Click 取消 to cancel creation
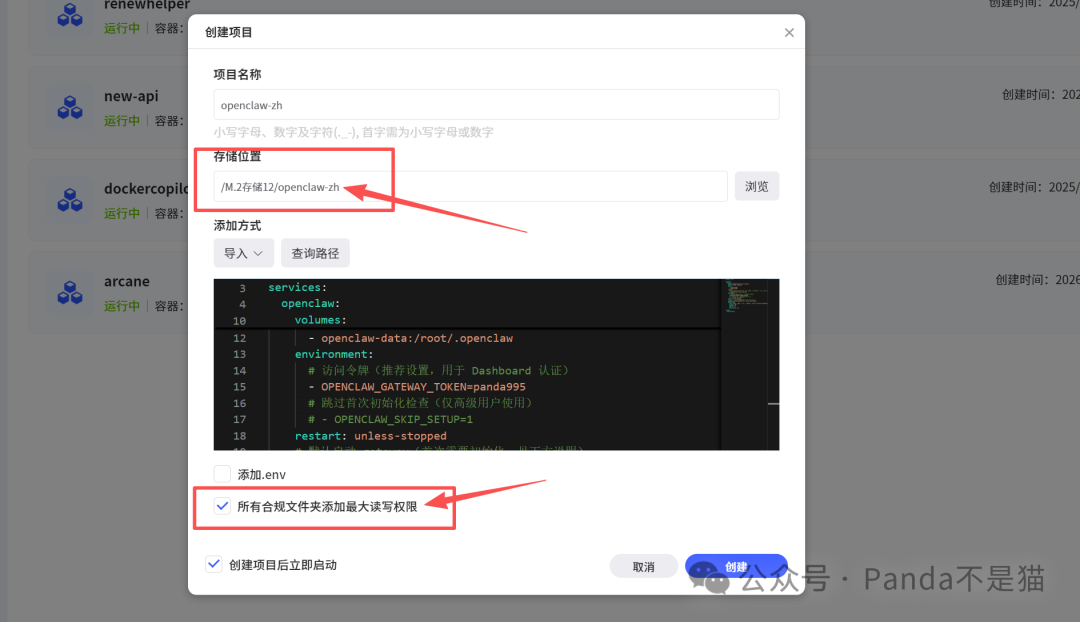This screenshot has height=622, width=1080. (x=643, y=566)
